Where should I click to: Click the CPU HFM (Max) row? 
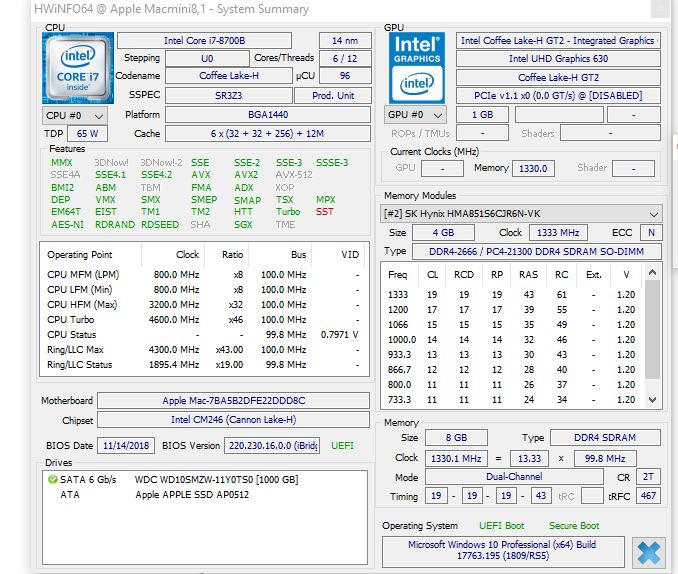tap(203, 305)
